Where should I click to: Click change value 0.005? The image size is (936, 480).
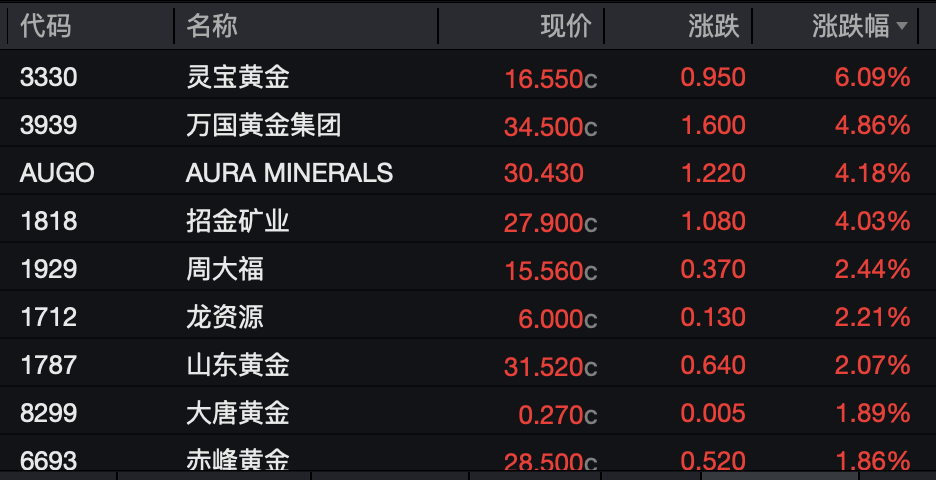[713, 413]
